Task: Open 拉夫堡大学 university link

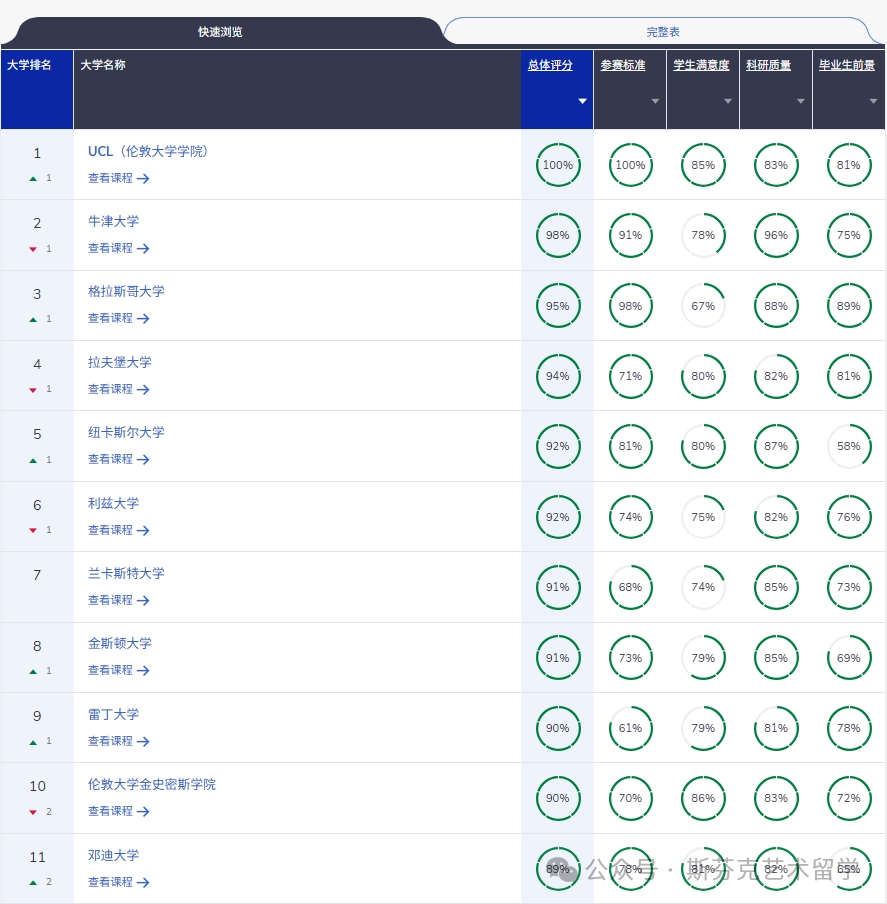Action: click(120, 362)
